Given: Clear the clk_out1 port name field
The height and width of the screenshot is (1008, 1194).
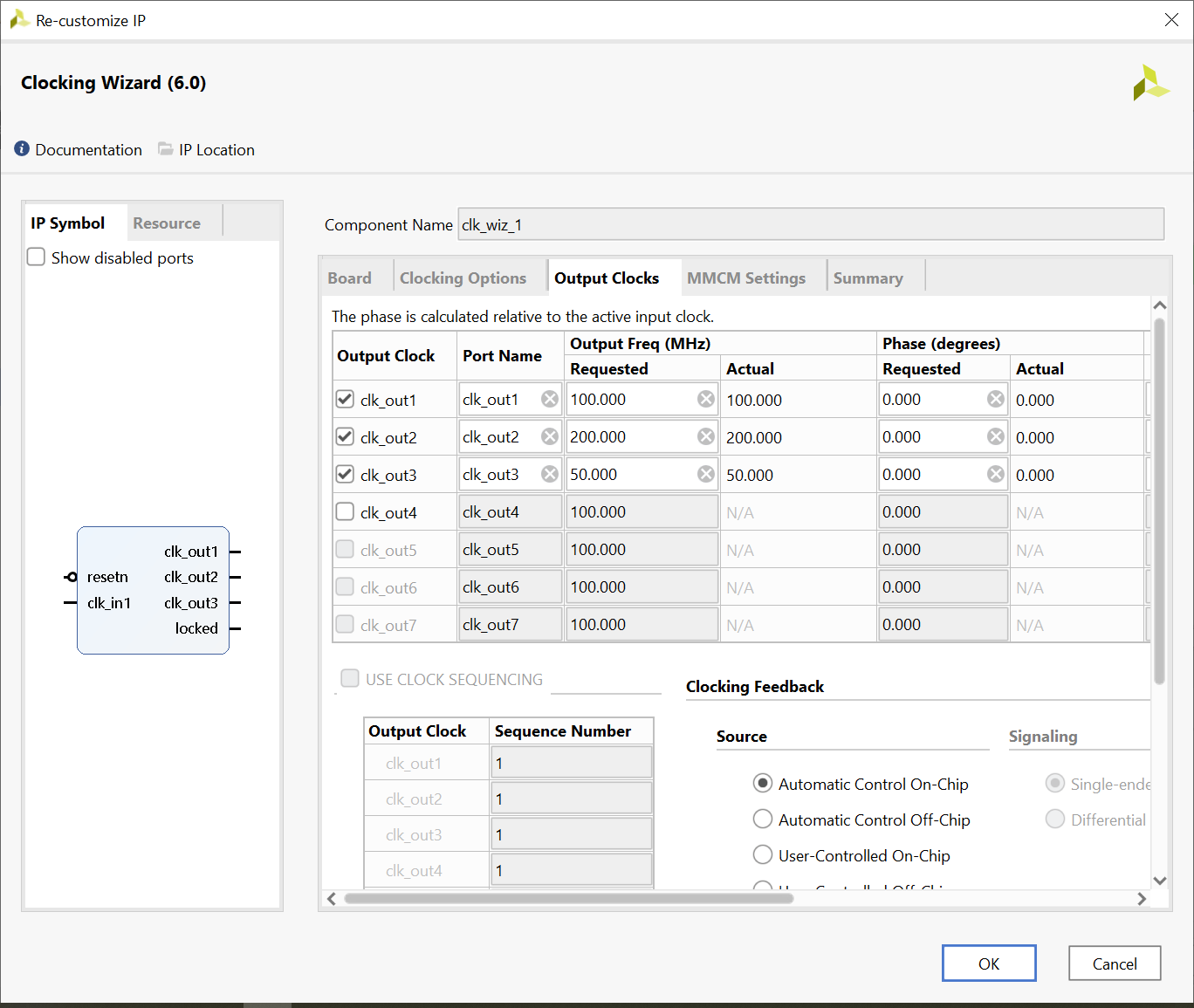Looking at the screenshot, I should (x=550, y=399).
